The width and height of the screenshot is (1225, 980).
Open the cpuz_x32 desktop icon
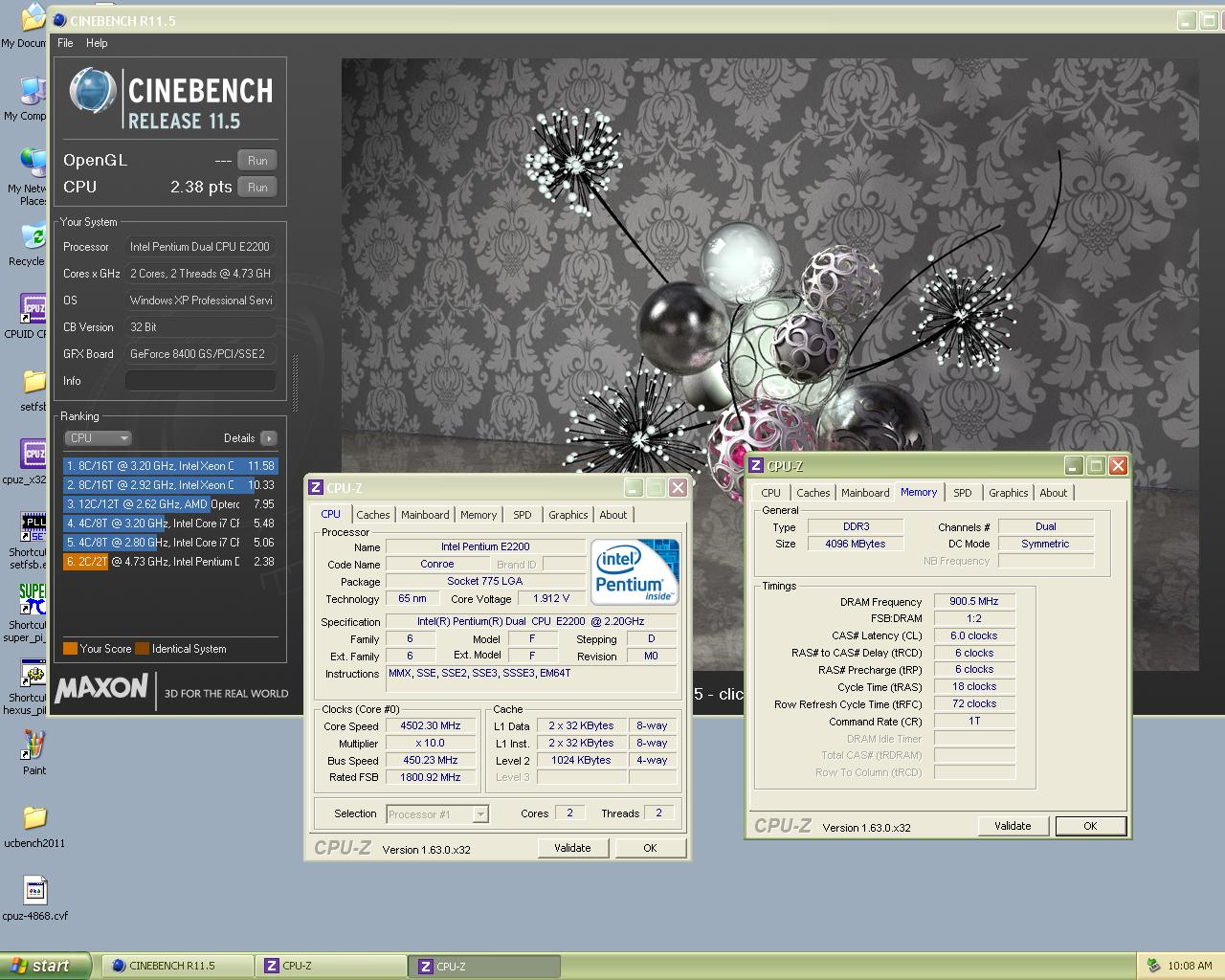click(33, 455)
